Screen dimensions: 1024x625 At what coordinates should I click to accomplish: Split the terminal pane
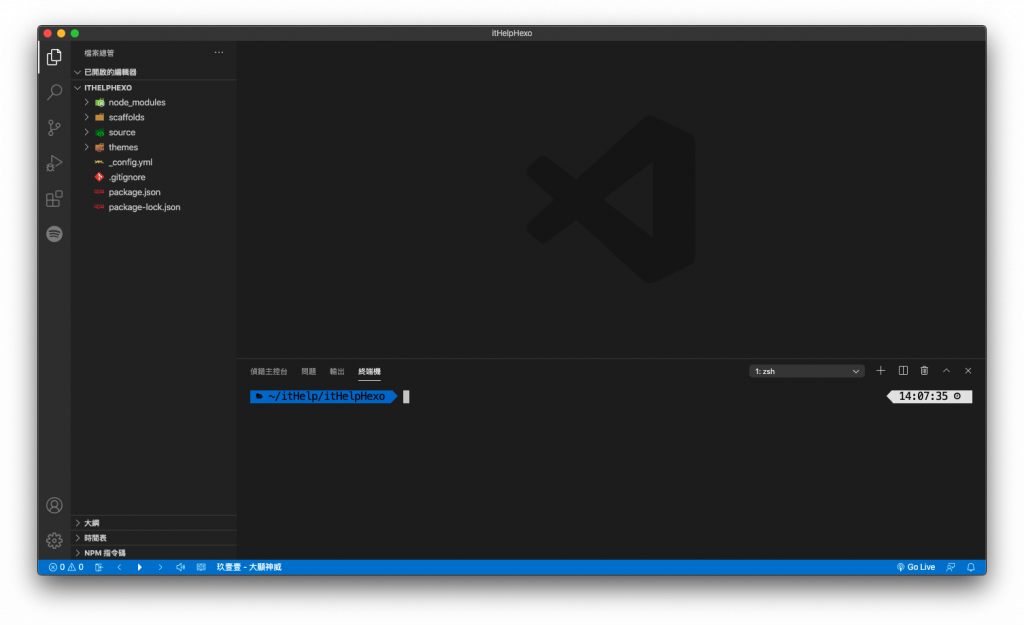903,370
